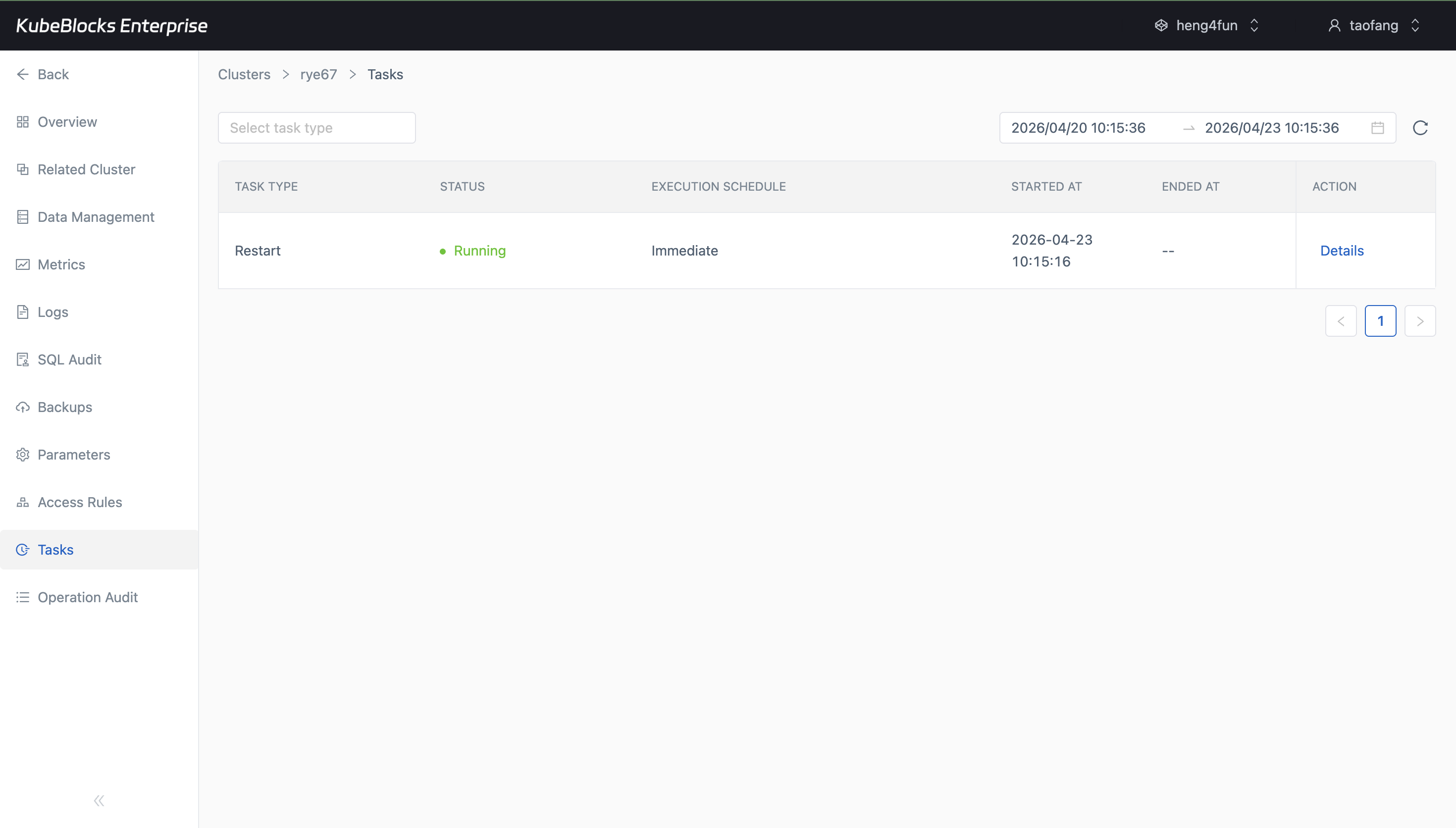Click the rye67 breadcrumb link
The width and height of the screenshot is (1456, 828).
[318, 74]
